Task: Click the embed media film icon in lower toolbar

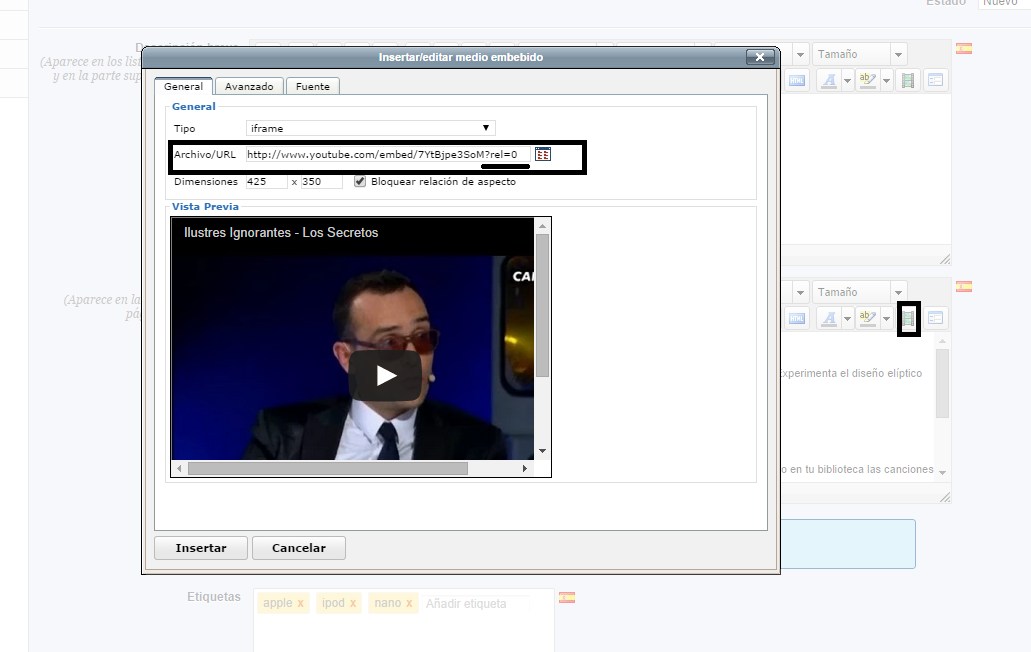Action: tap(908, 318)
